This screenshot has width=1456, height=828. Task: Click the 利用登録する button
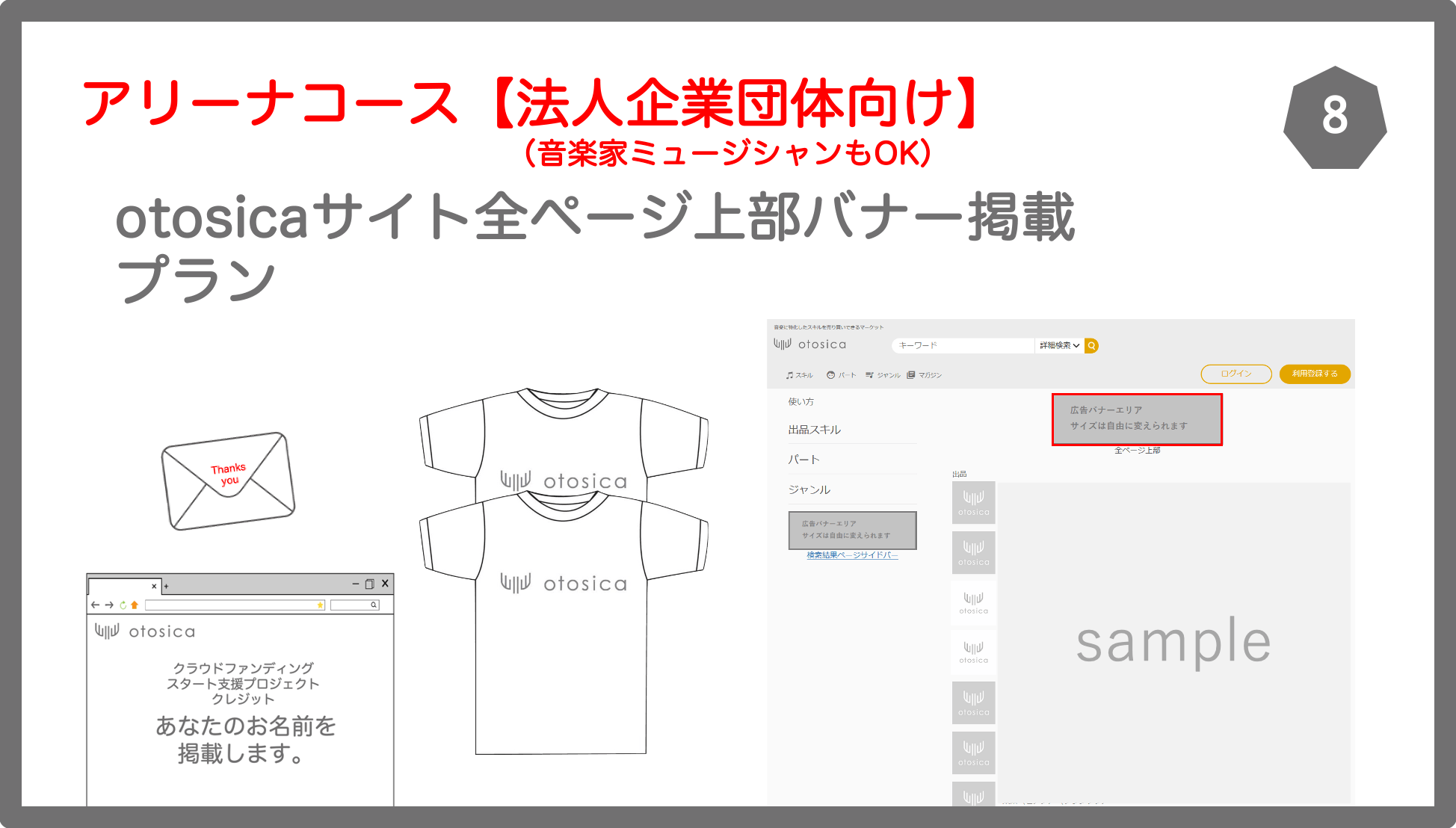point(1315,374)
